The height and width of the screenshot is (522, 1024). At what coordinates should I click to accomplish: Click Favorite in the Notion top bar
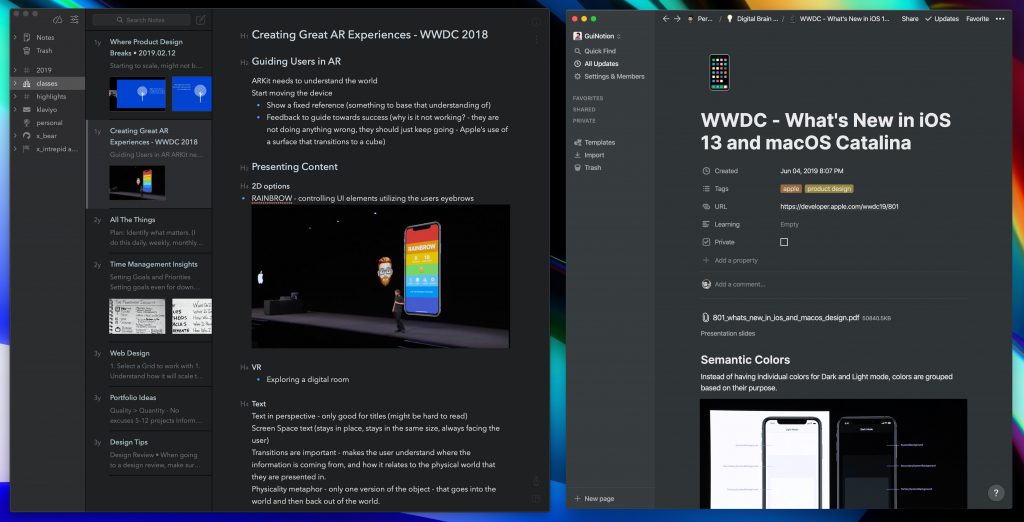pyautogui.click(x=977, y=19)
